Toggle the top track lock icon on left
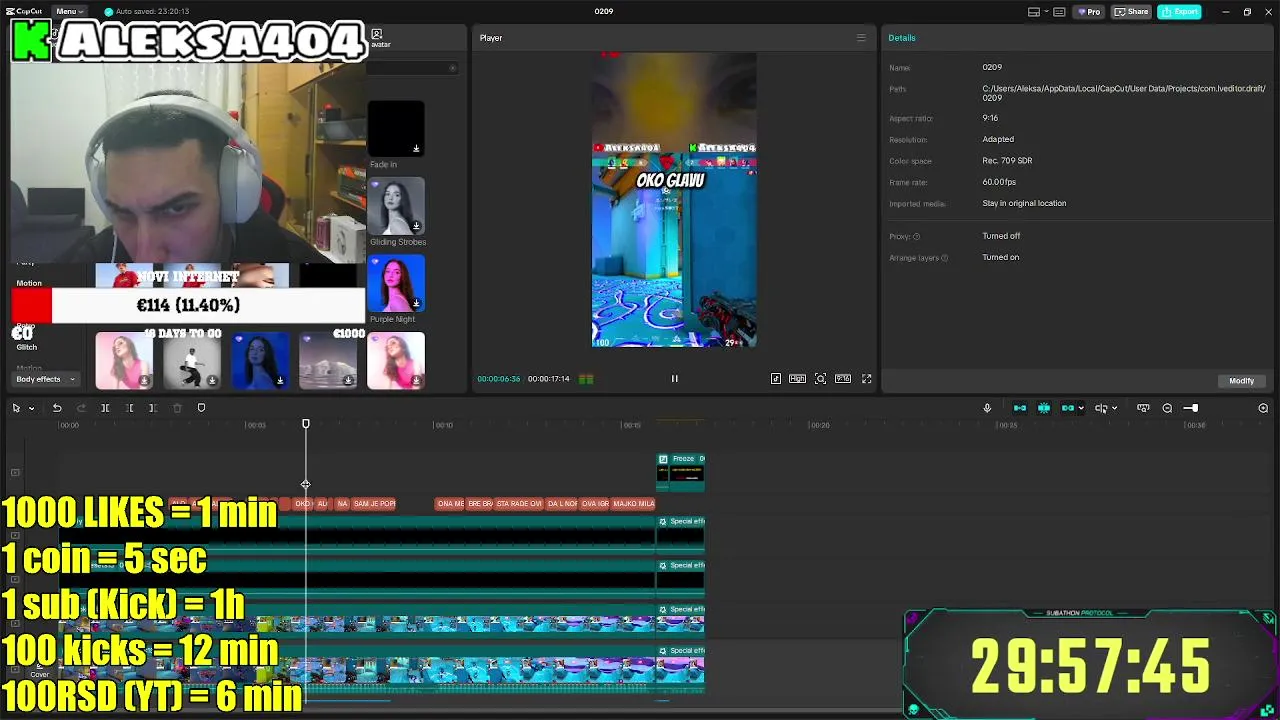1280x720 pixels. pyautogui.click(x=15, y=473)
